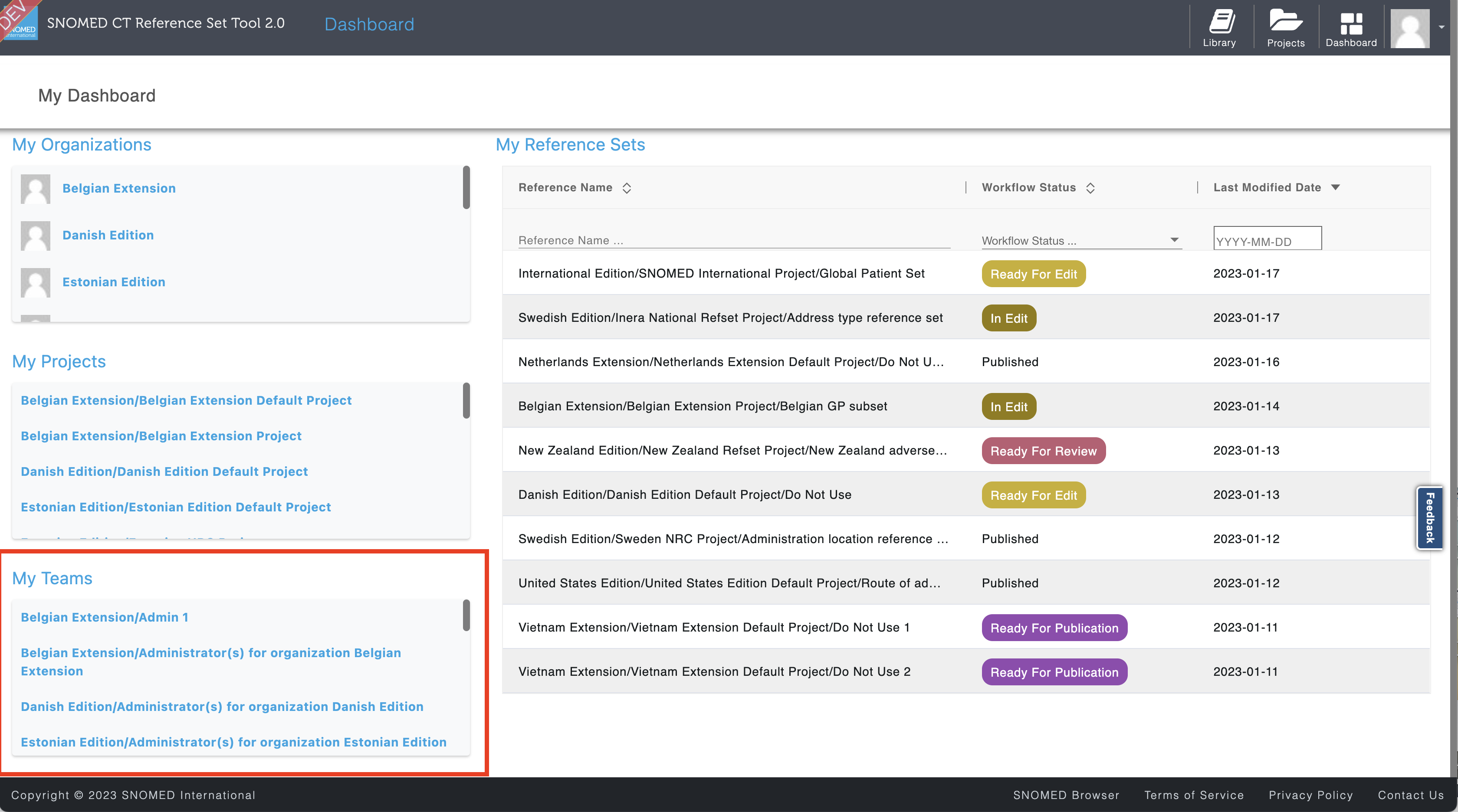Click the Estonian Edition organization avatar
This screenshot has height=812, width=1458.
click(36, 282)
